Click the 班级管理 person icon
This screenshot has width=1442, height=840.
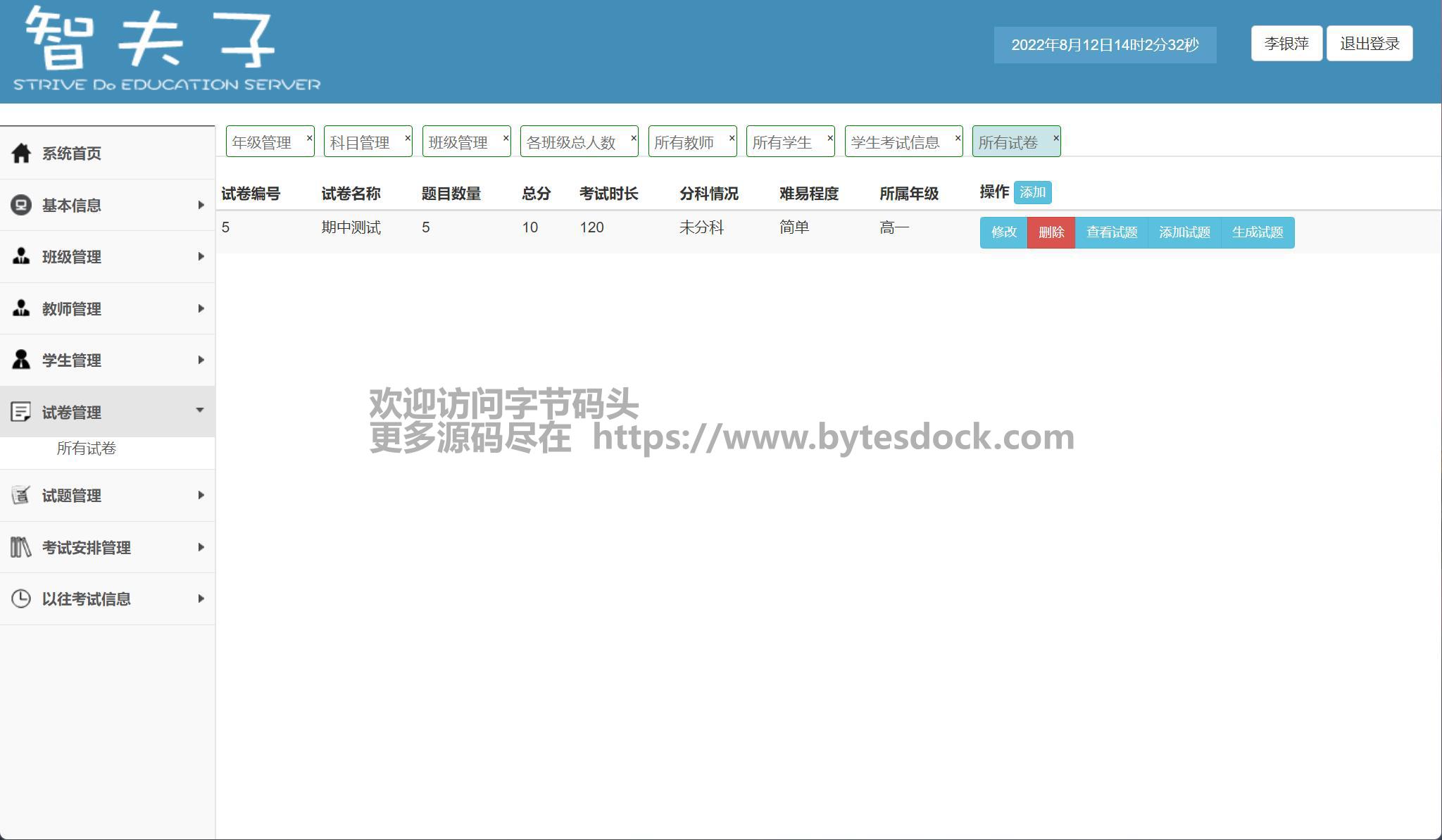(21, 256)
